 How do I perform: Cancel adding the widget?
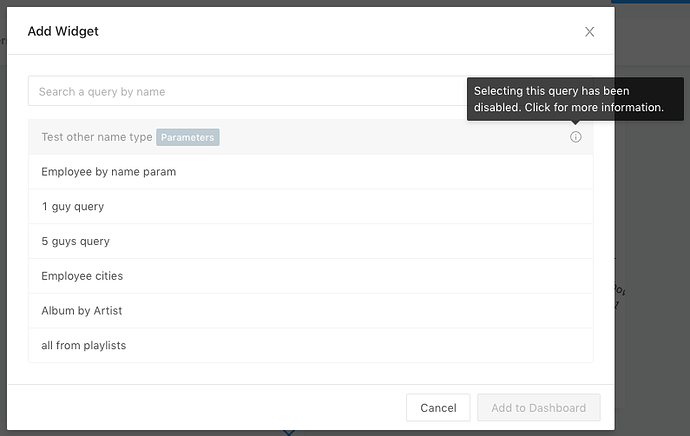point(438,408)
